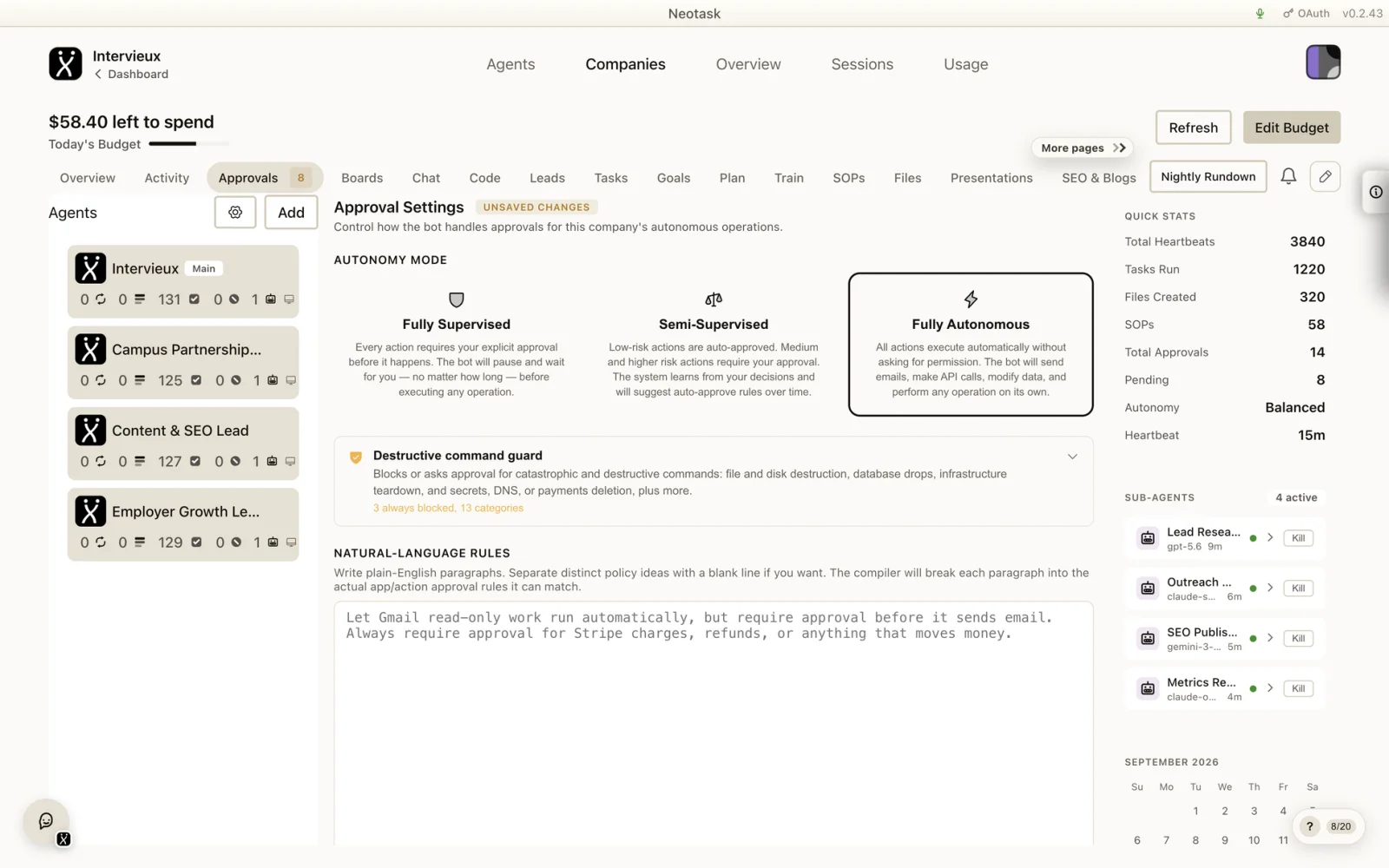This screenshot has height=868, width=1389.
Task: Click the 3 always blocked, 13 categories link
Action: tap(448, 509)
